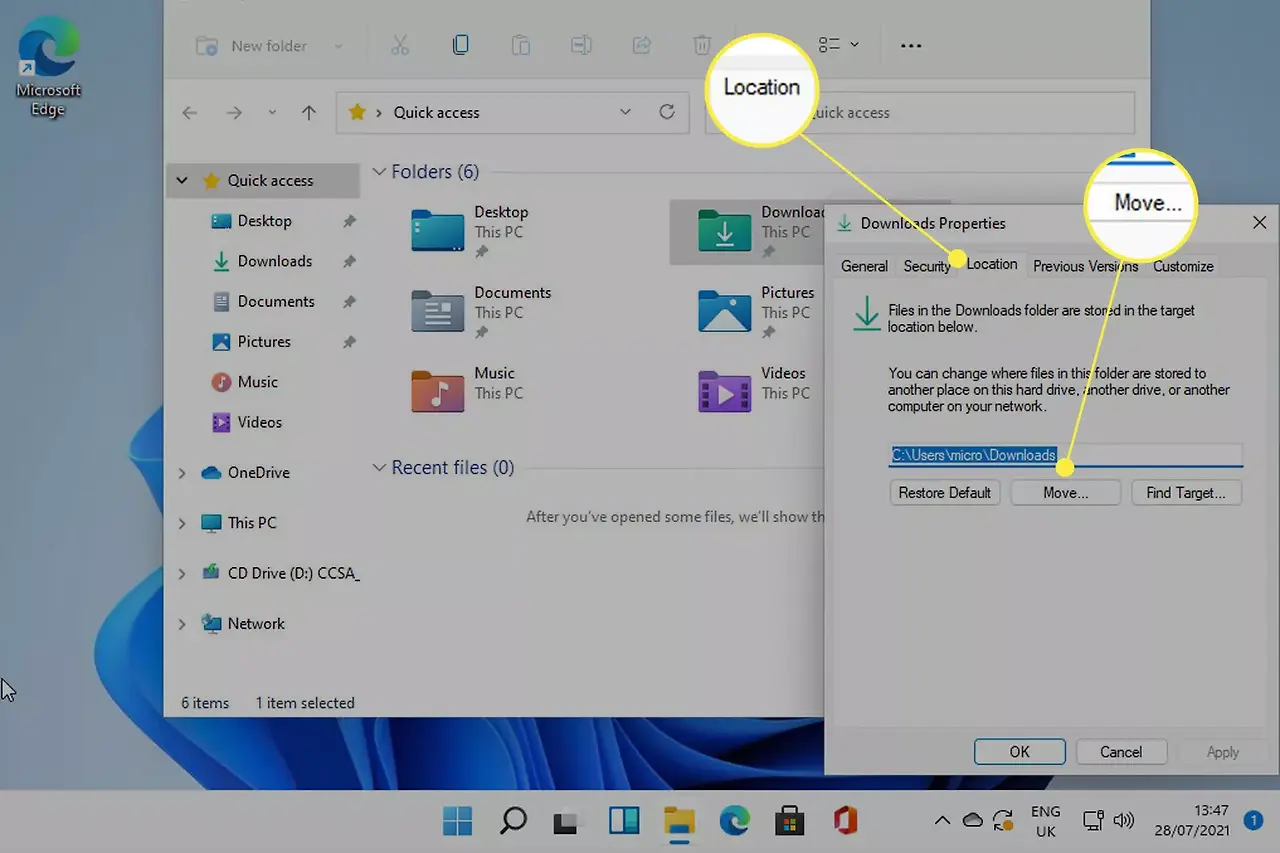Switch to the Previous Versions tab
Viewport: 1280px width, 853px height.
point(1085,266)
